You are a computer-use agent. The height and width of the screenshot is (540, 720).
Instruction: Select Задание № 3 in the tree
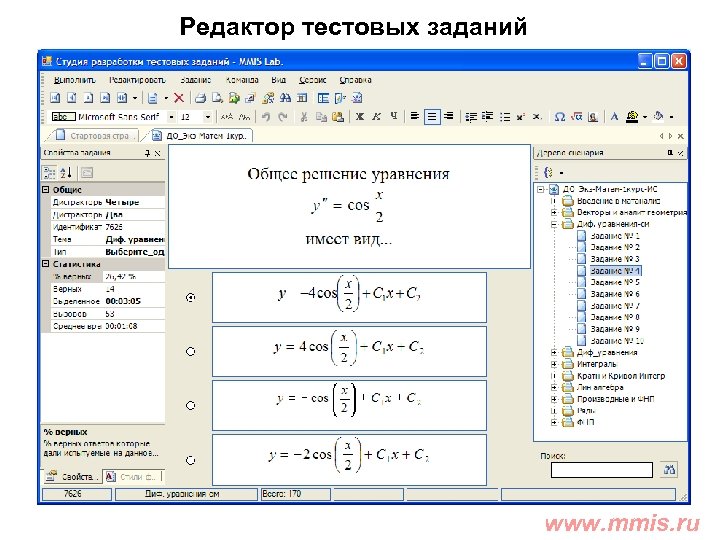point(614,259)
